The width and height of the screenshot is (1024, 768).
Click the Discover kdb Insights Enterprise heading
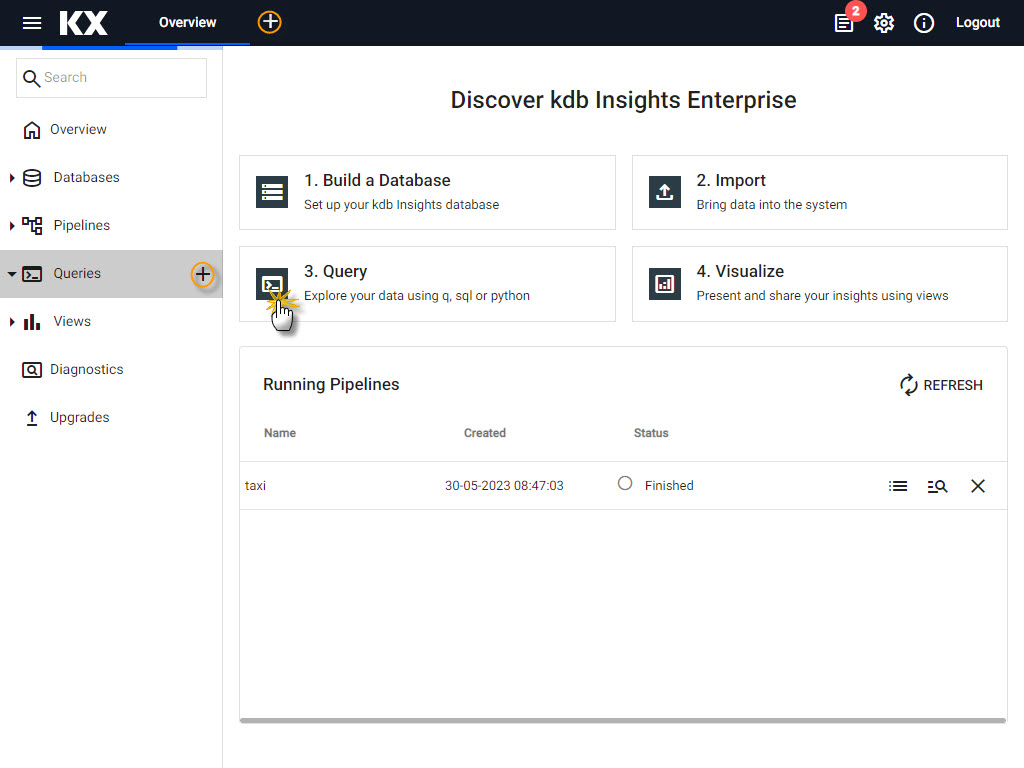[x=624, y=100]
